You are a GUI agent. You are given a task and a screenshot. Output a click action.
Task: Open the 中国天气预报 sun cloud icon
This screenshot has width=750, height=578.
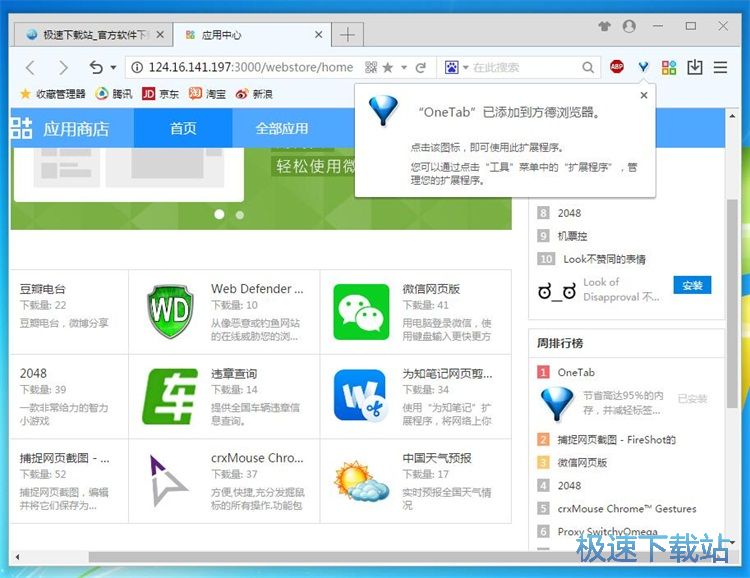tap(362, 481)
